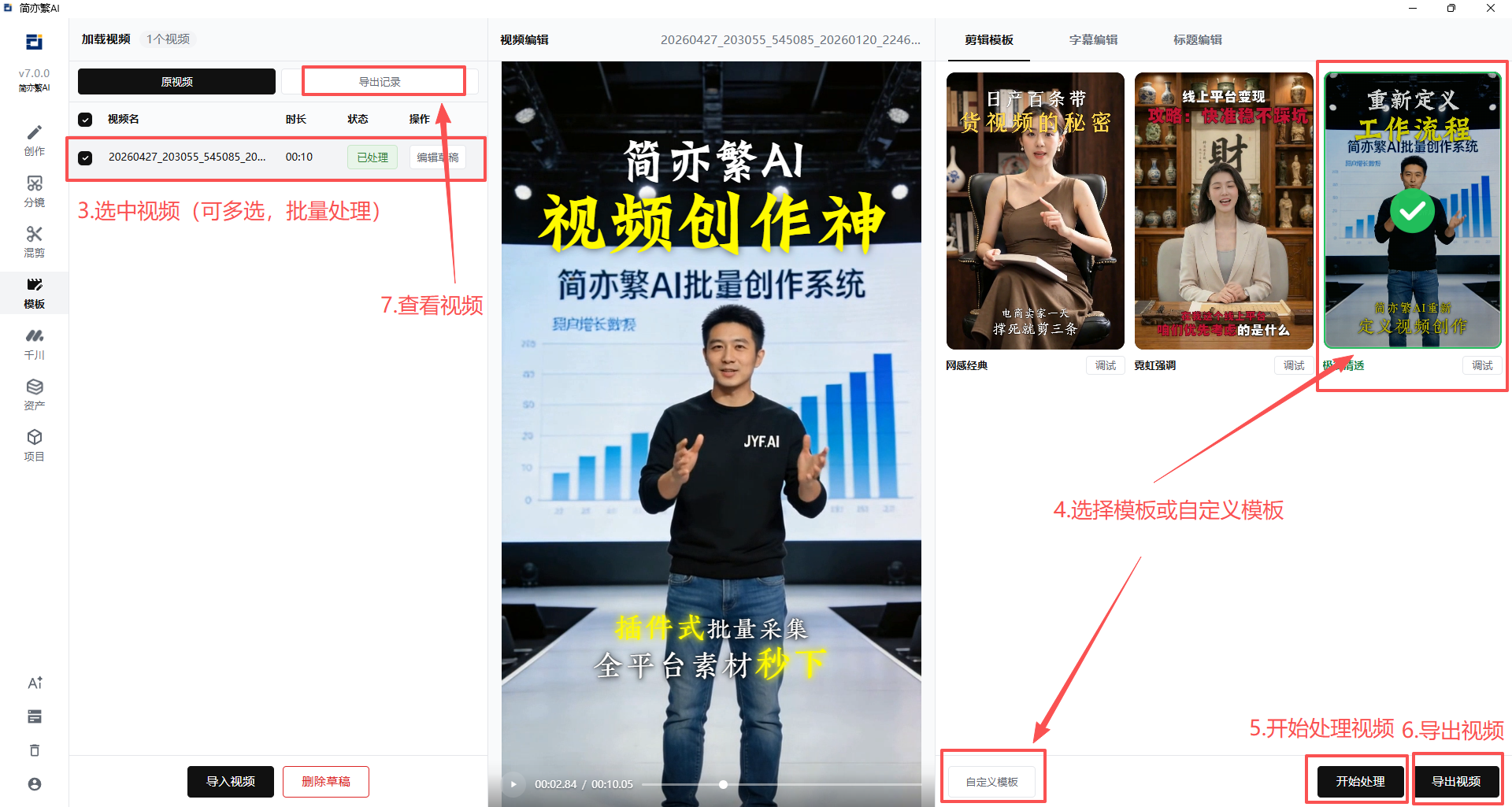
Task: Click 开始处理 to process the video
Action: click(x=1360, y=782)
